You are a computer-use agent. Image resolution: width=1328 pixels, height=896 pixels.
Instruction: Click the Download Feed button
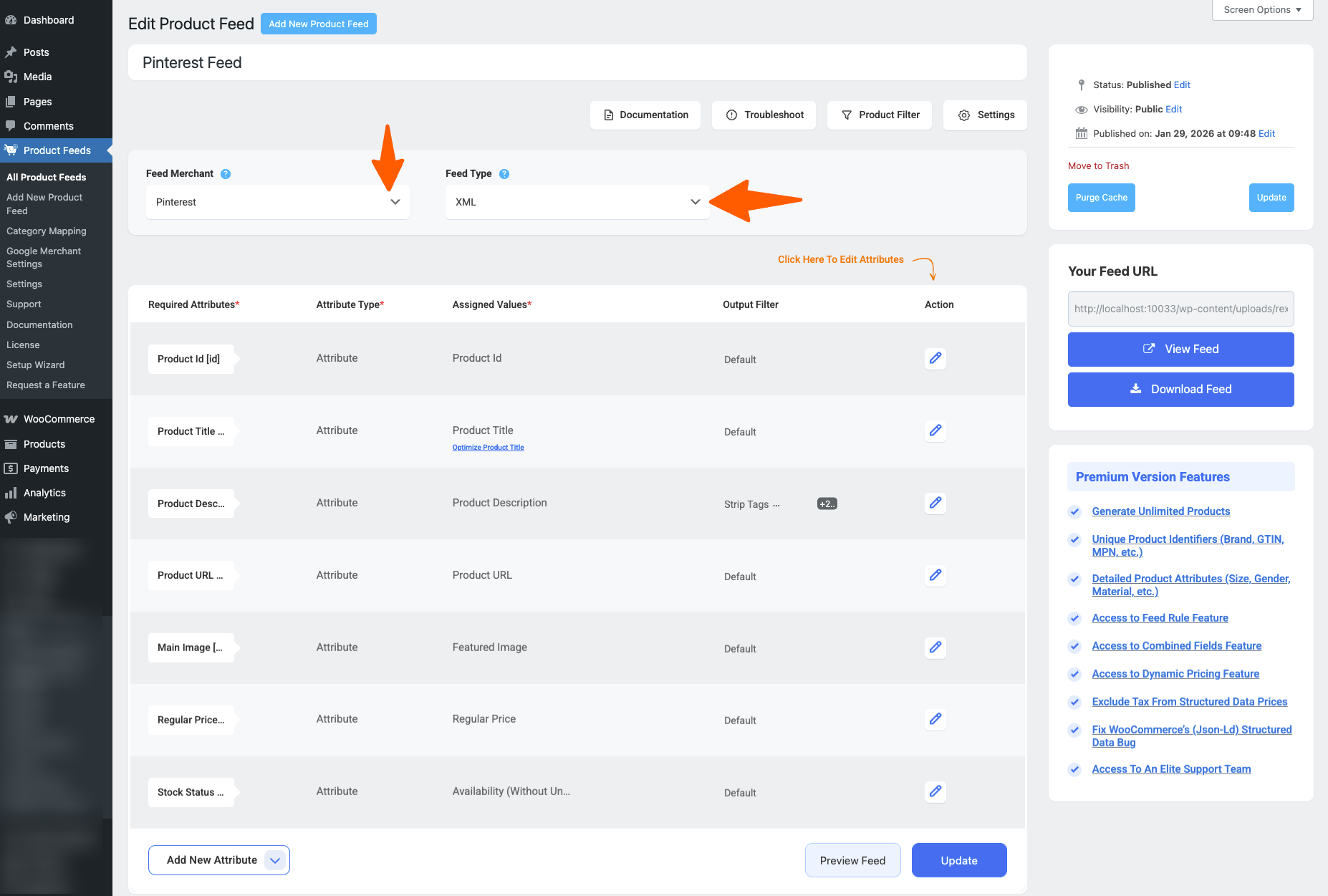point(1180,390)
